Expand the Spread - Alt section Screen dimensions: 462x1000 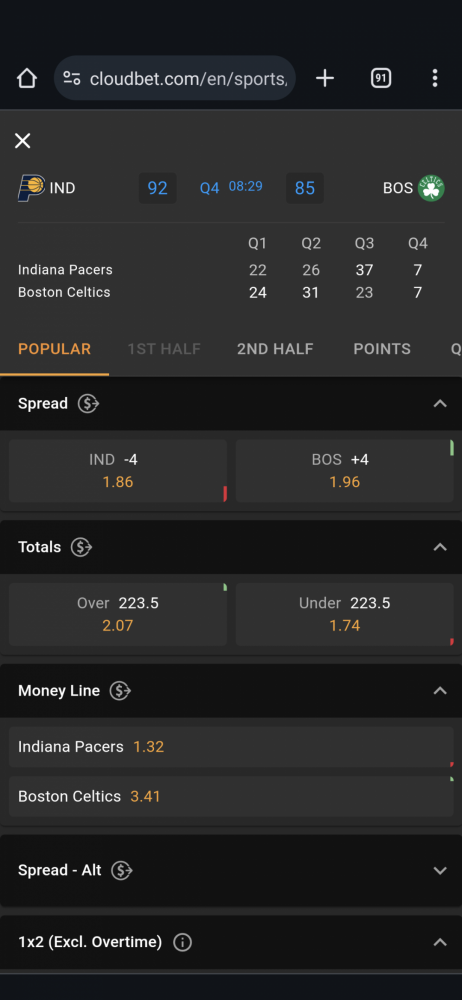pos(440,871)
